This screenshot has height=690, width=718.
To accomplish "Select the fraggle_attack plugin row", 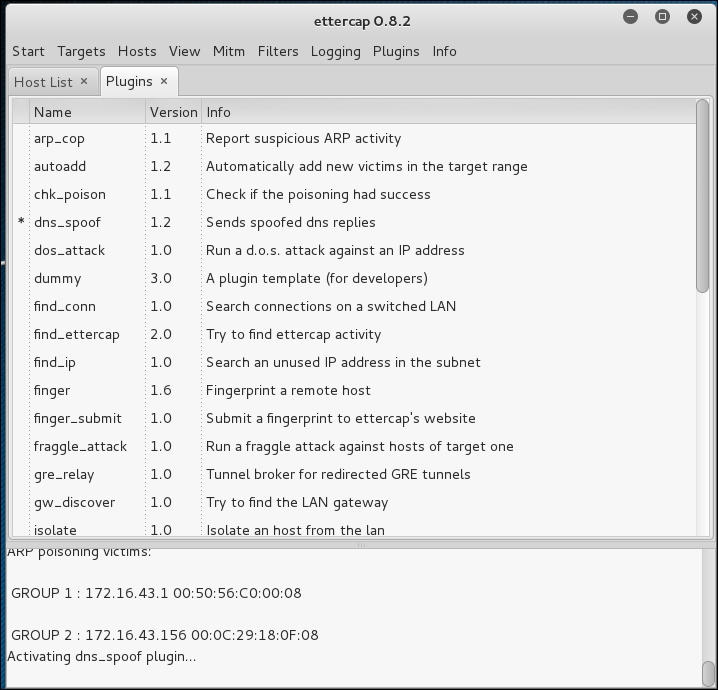I will pyautogui.click(x=354, y=446).
